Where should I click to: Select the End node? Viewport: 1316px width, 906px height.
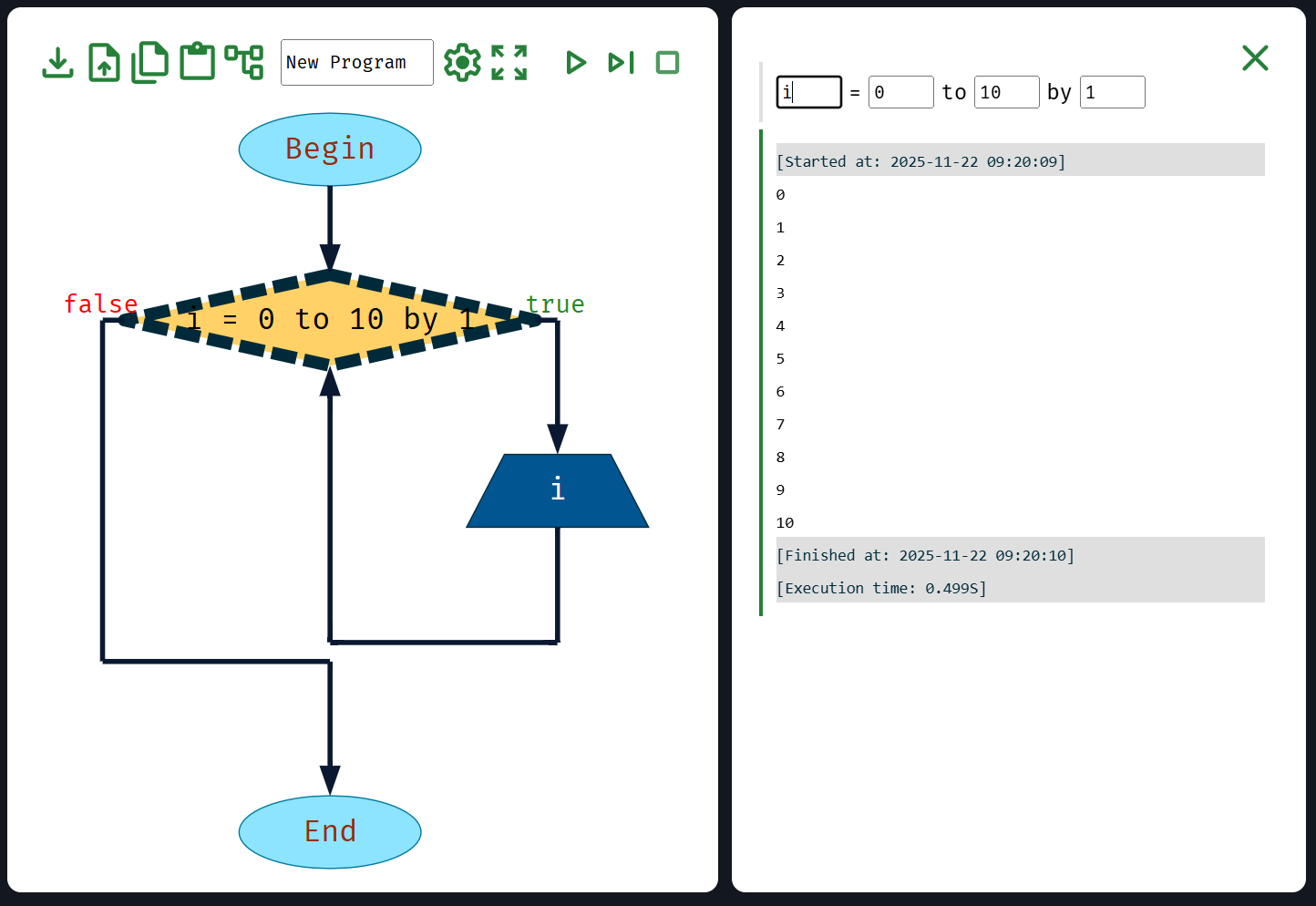(x=330, y=832)
